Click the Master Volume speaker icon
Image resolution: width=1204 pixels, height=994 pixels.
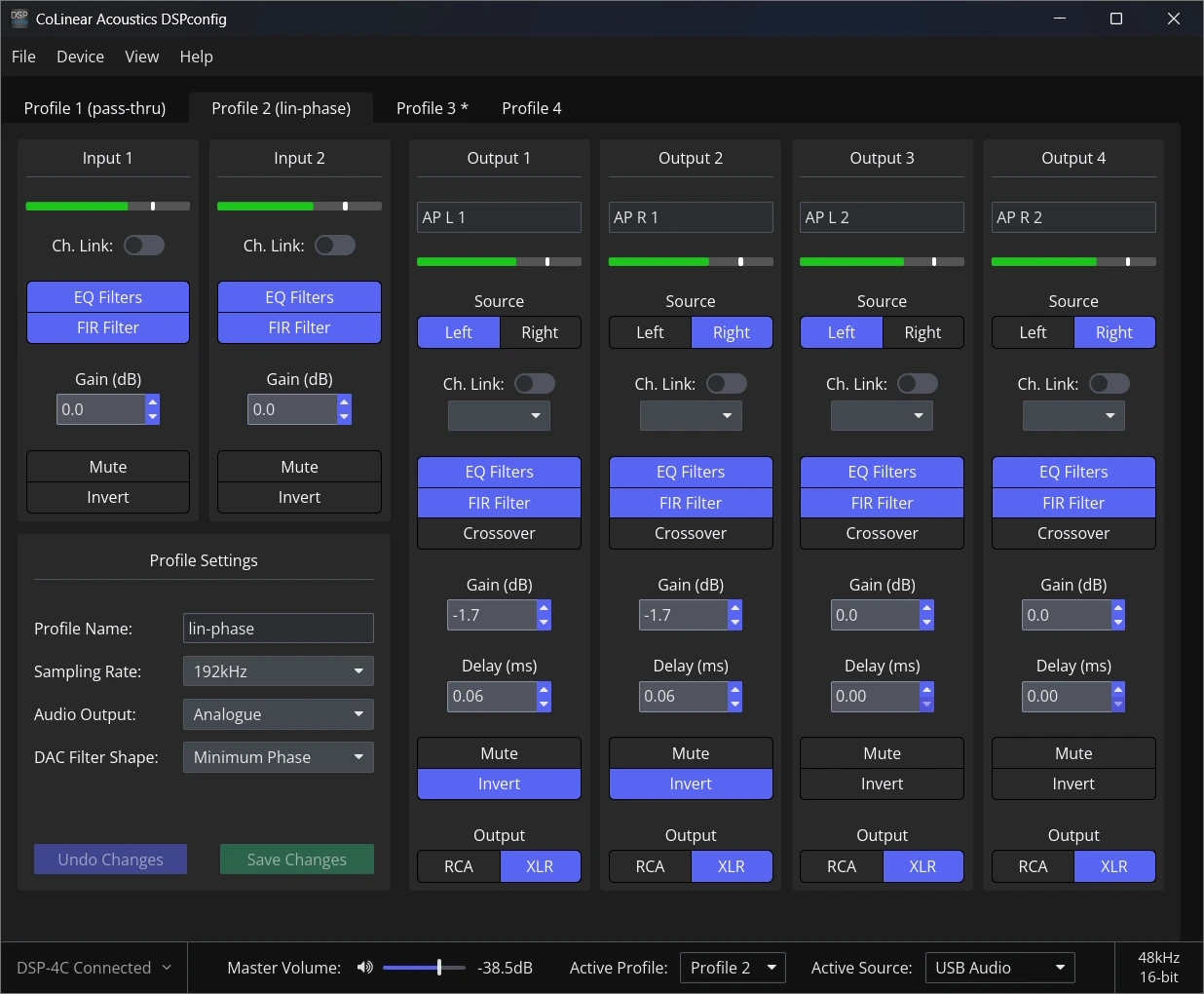click(365, 968)
